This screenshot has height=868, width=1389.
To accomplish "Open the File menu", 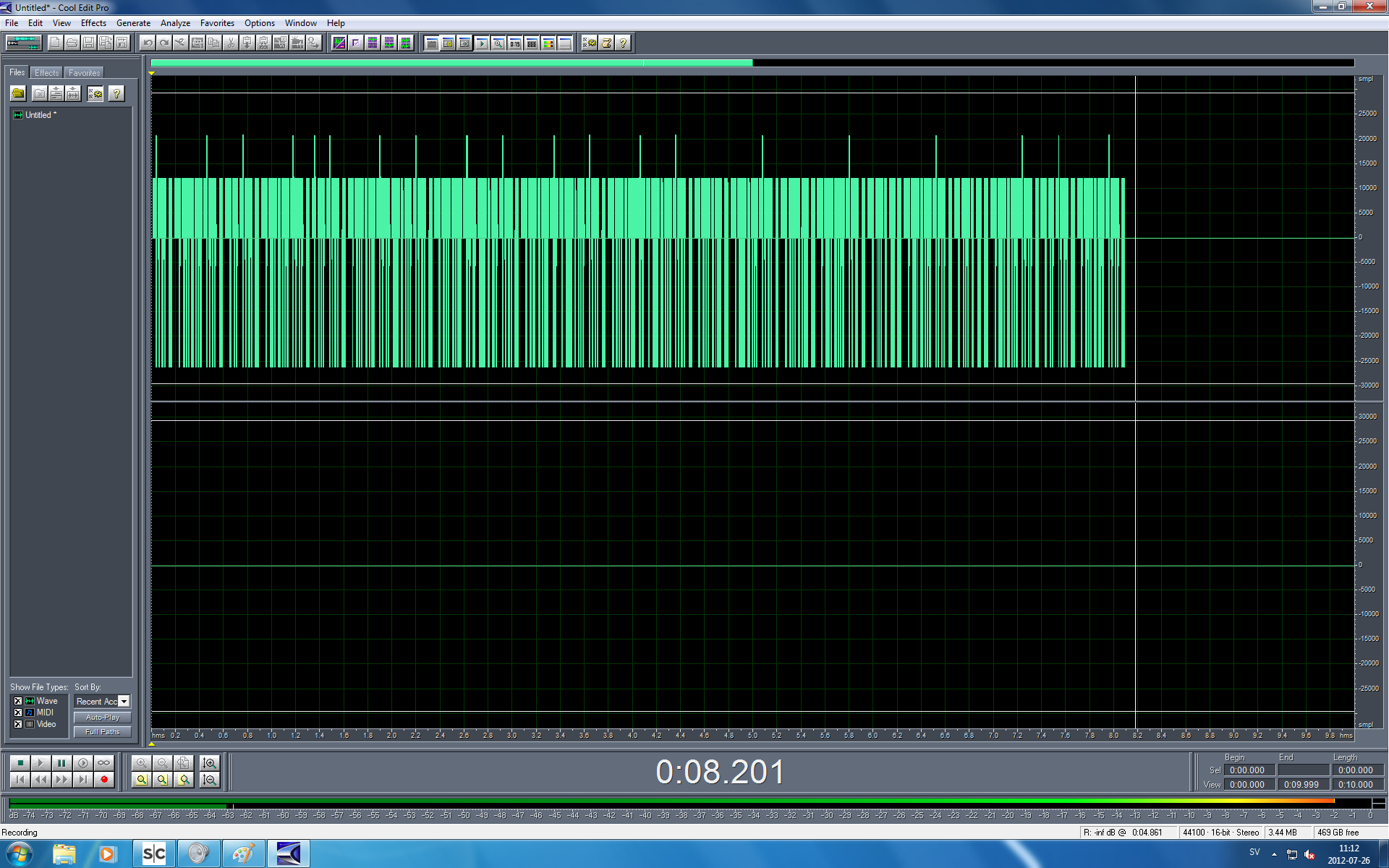I will 12,23.
